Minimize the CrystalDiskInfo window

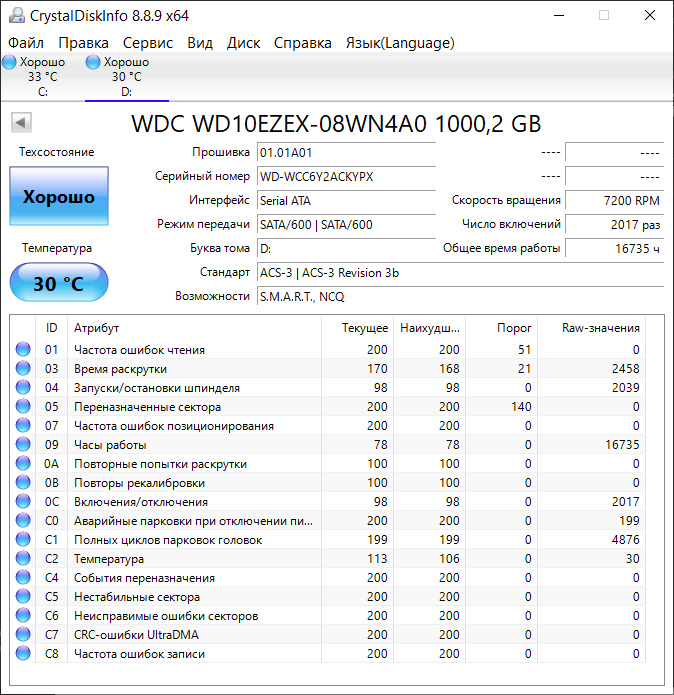(x=559, y=16)
